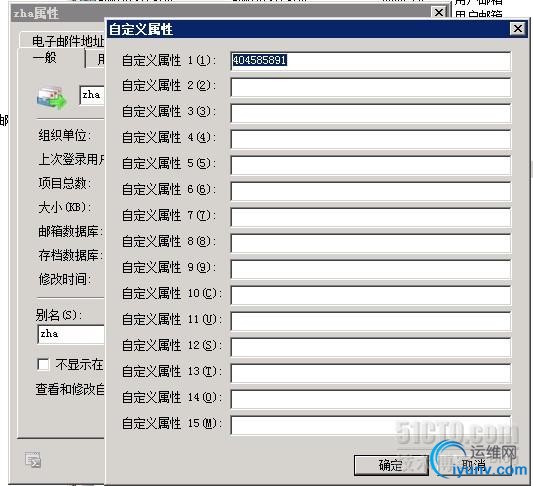Click the Custom Attribute 1 input field
This screenshot has width=533, height=486.
(x=371, y=61)
